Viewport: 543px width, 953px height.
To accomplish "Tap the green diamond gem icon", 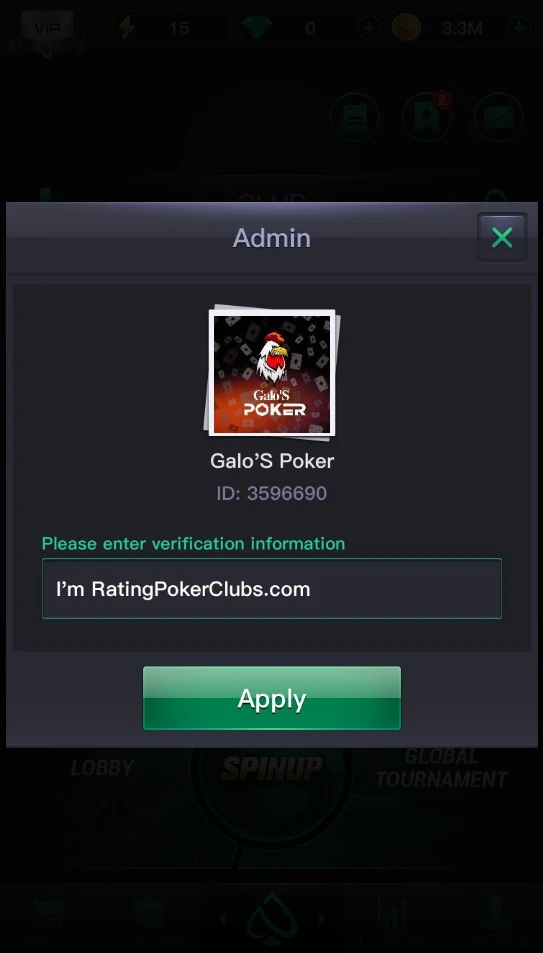I will [x=256, y=27].
